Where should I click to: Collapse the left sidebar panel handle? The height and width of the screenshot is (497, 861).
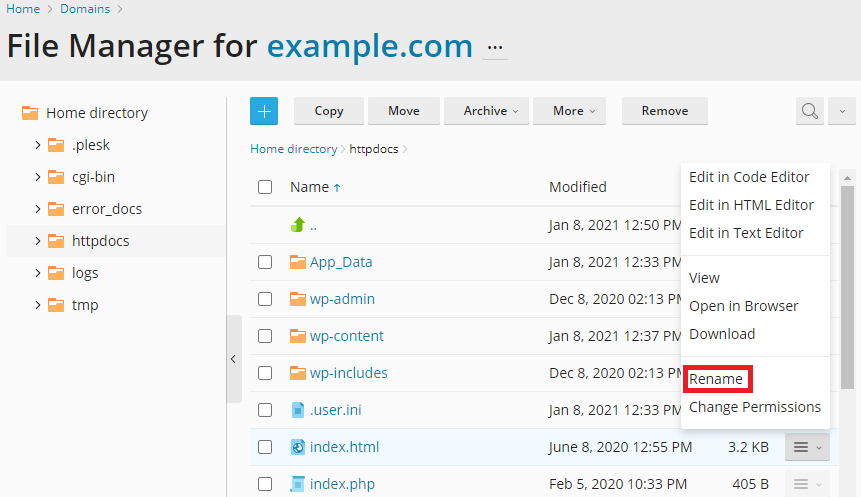233,358
